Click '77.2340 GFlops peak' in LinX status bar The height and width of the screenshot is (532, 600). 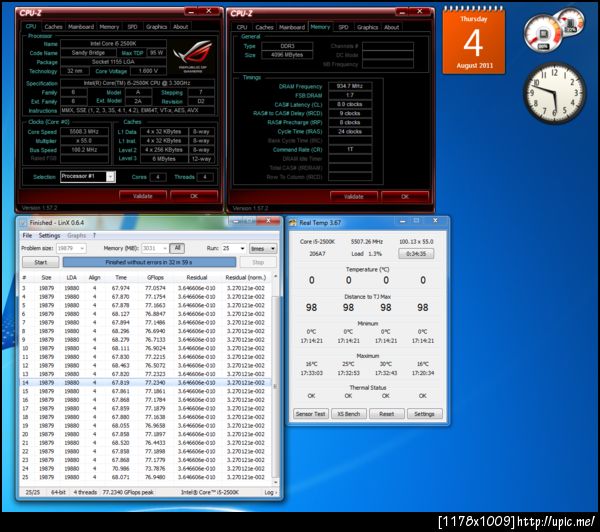pos(128,492)
